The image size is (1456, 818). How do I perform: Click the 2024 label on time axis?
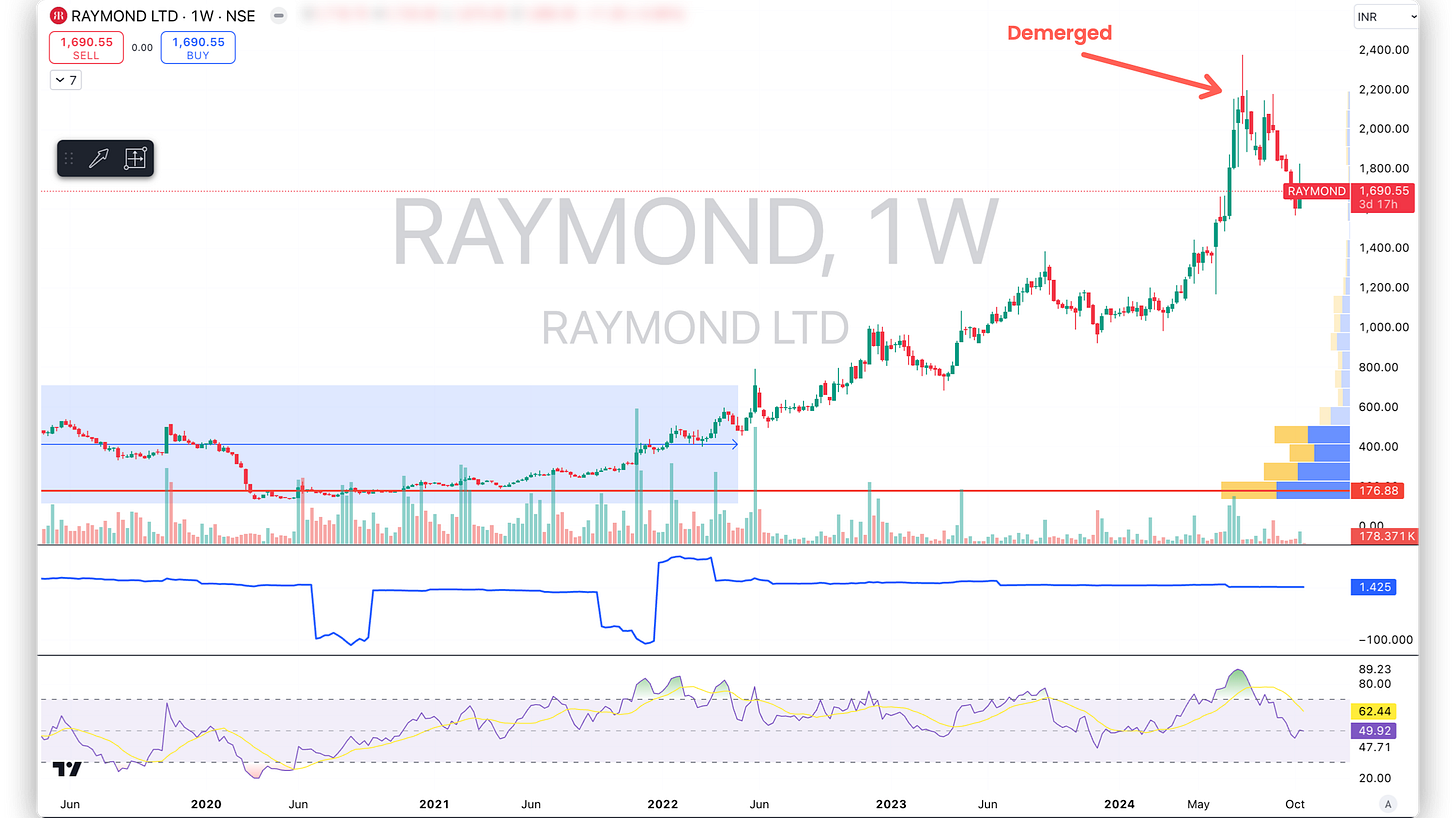[x=1119, y=804]
